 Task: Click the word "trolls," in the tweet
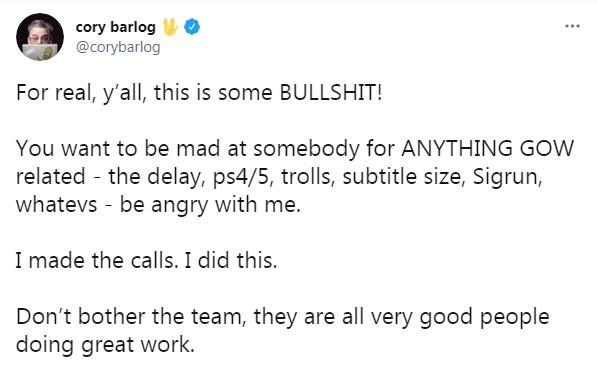[308, 176]
